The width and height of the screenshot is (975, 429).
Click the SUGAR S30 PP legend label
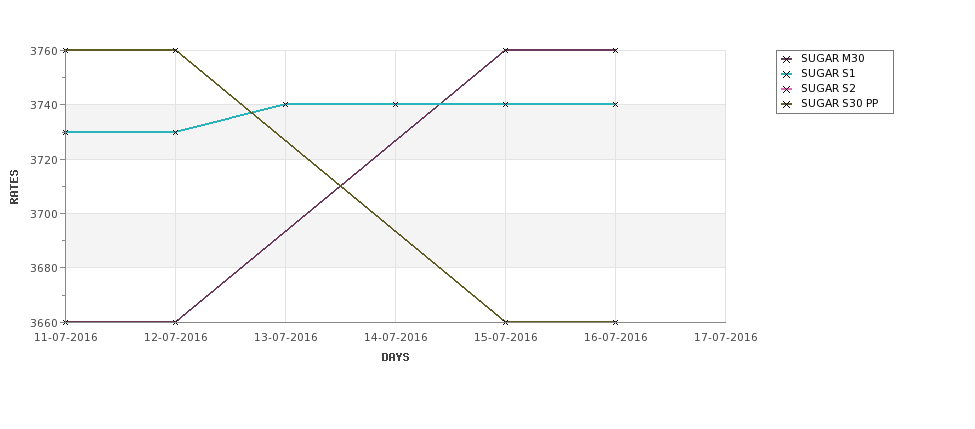coord(839,103)
